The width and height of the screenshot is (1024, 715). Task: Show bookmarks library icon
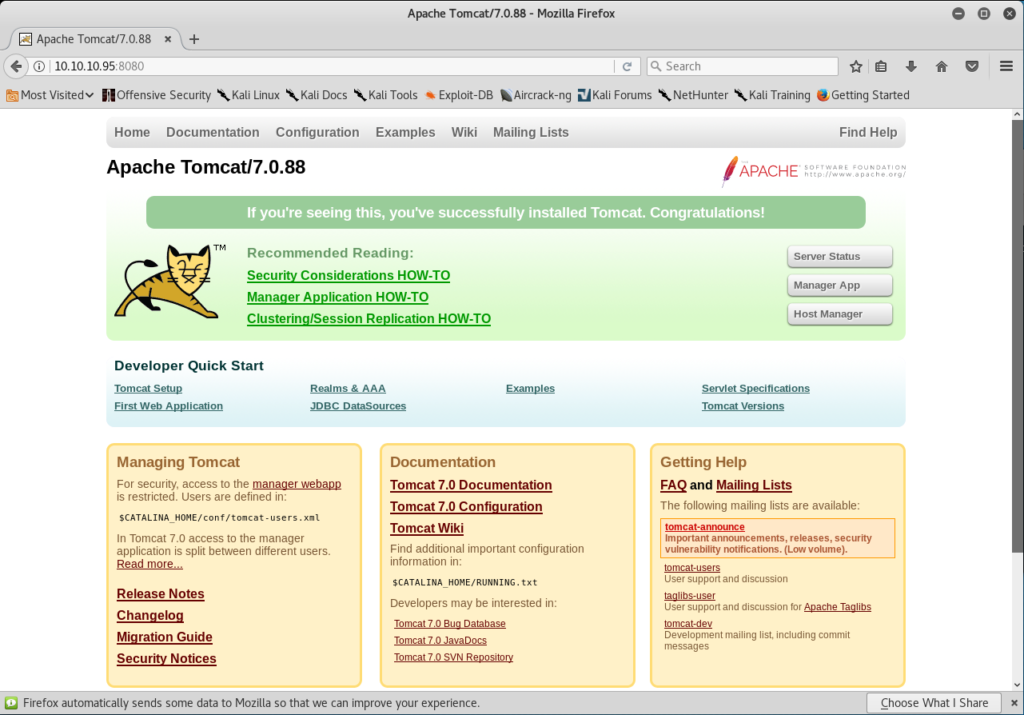tap(881, 66)
